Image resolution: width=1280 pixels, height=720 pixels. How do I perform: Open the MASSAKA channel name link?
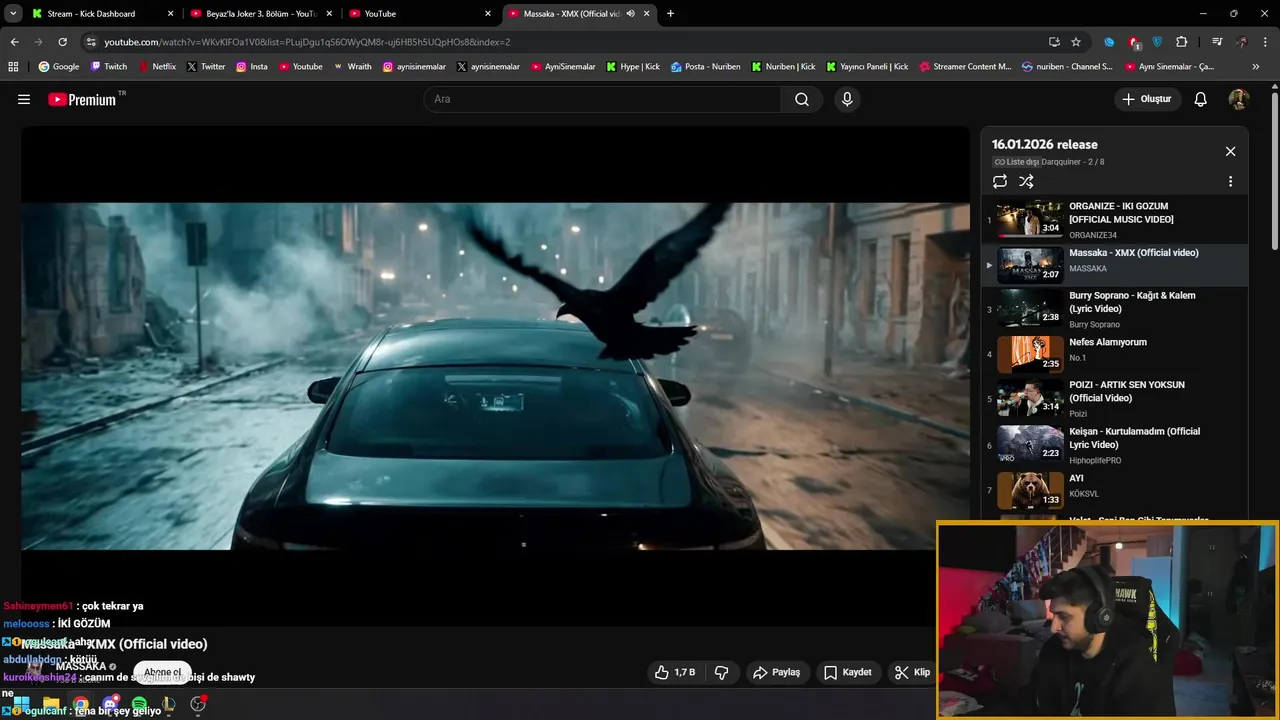point(81,666)
